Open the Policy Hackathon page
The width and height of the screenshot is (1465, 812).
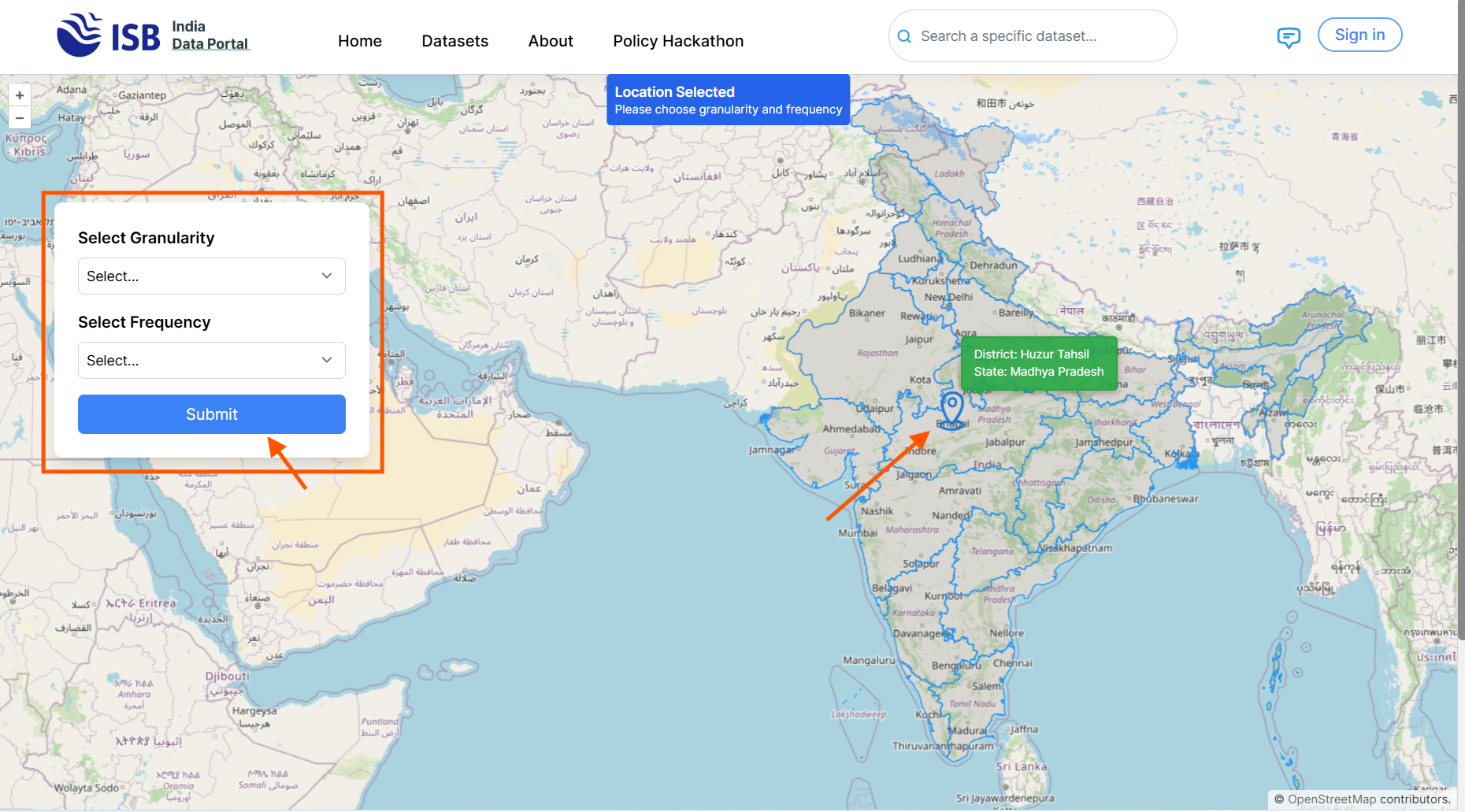[678, 41]
